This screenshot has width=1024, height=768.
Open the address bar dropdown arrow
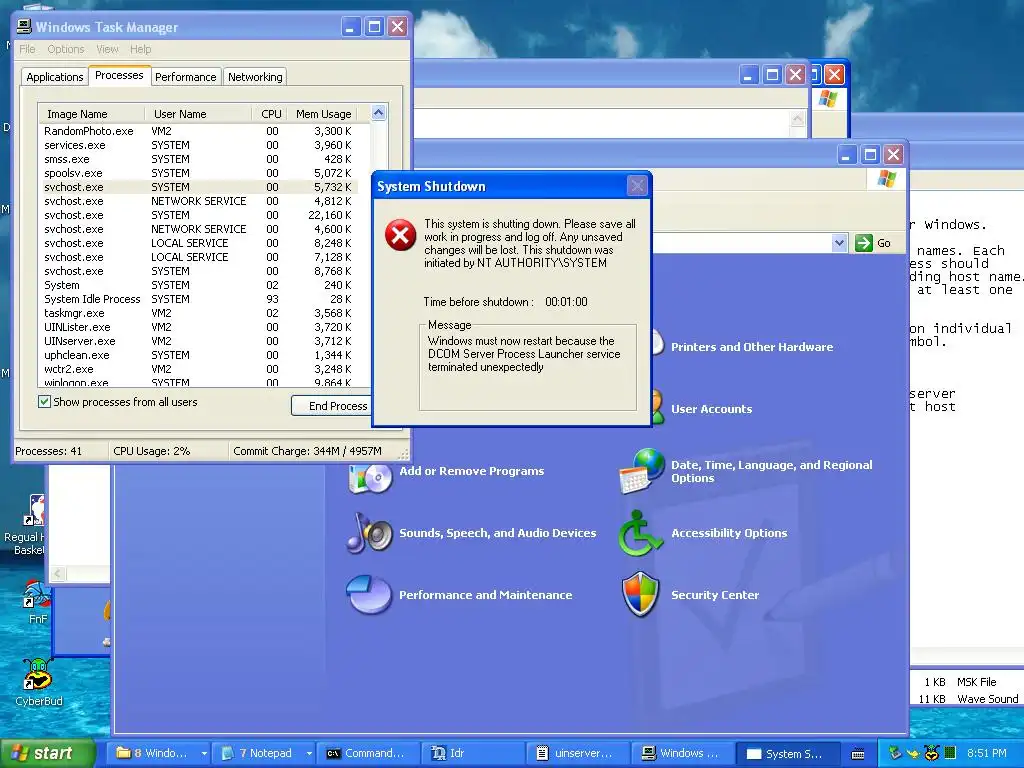[839, 243]
